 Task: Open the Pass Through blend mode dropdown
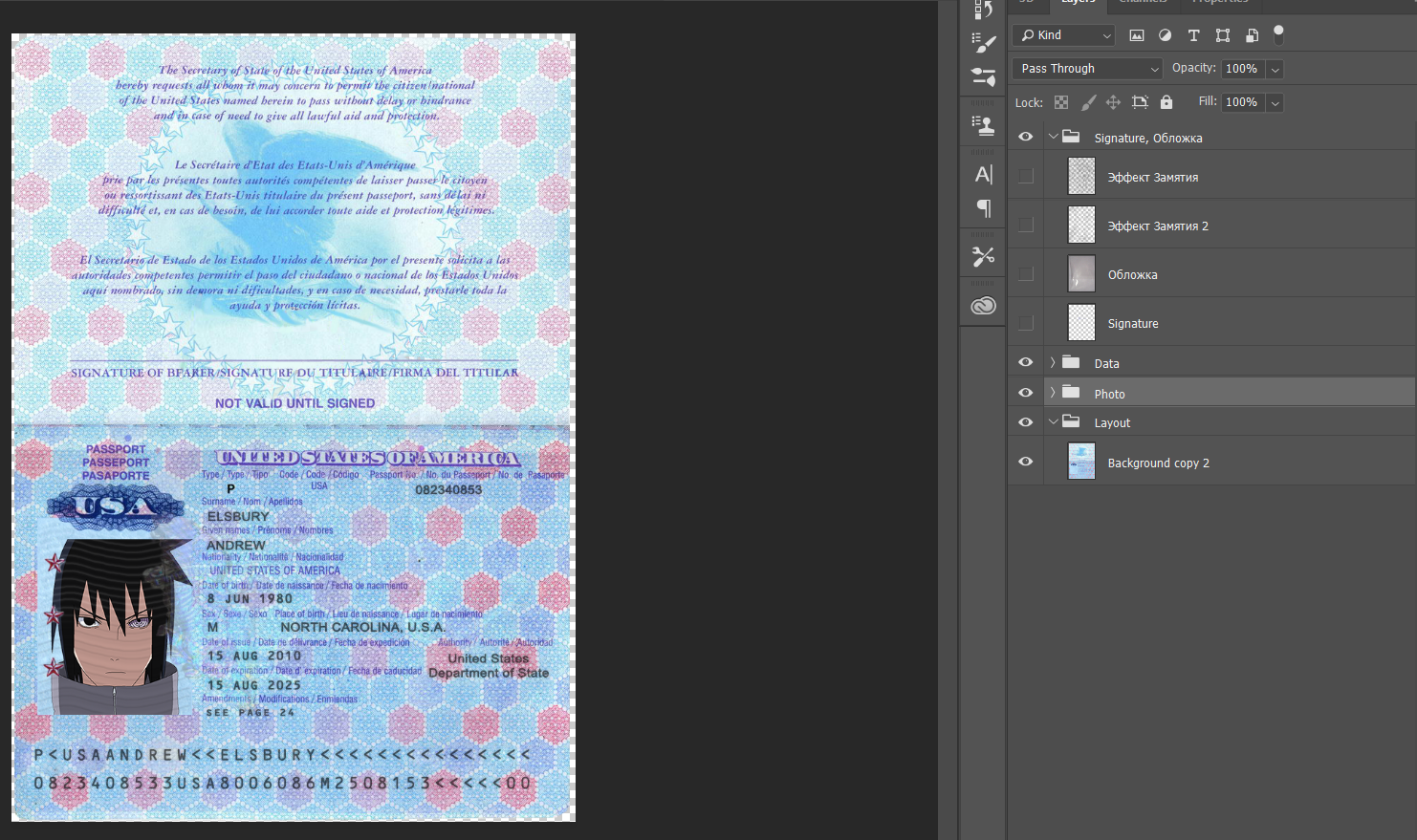pyautogui.click(x=1087, y=69)
